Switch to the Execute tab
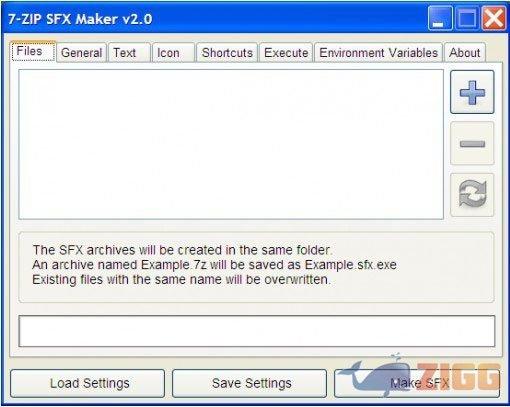Viewport: 510px width, 407px height. (x=286, y=53)
